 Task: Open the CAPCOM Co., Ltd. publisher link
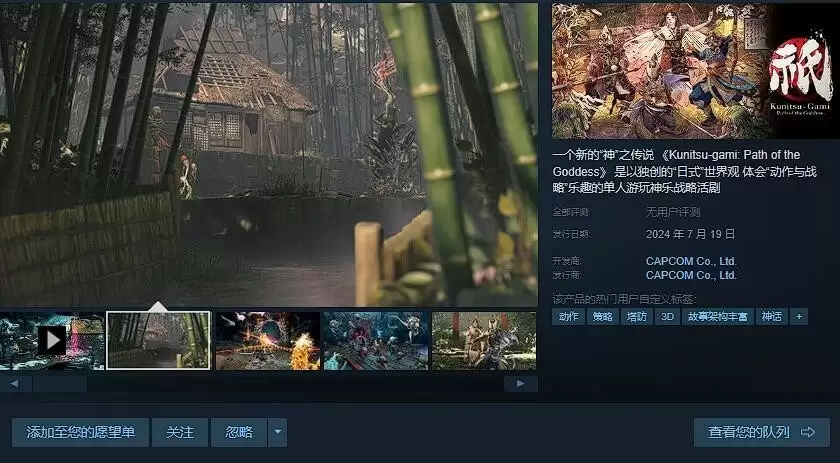(691, 275)
